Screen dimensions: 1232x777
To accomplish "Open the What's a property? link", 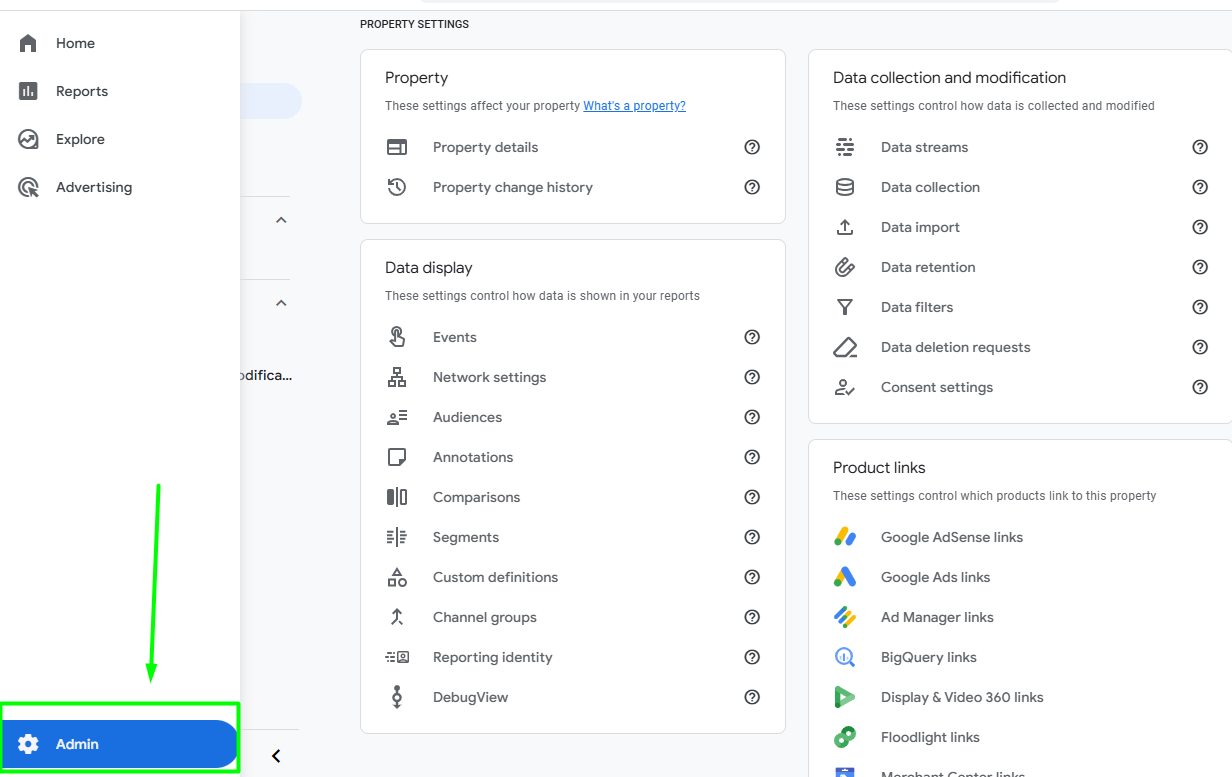I will [634, 105].
